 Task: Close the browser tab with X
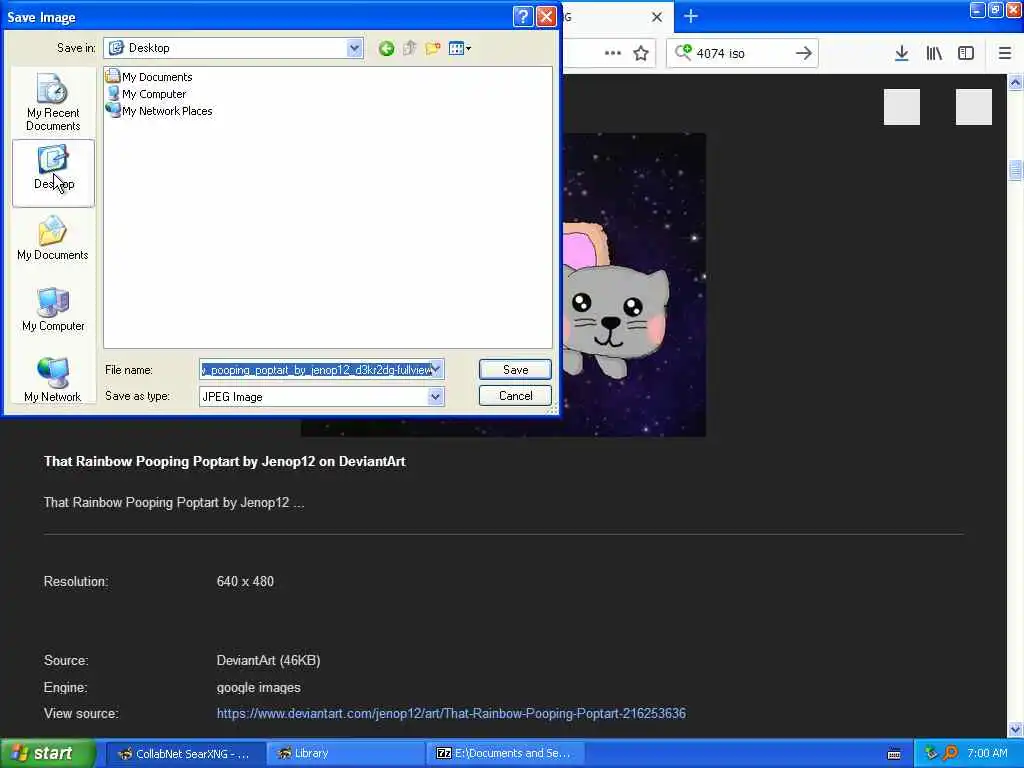[x=657, y=17]
